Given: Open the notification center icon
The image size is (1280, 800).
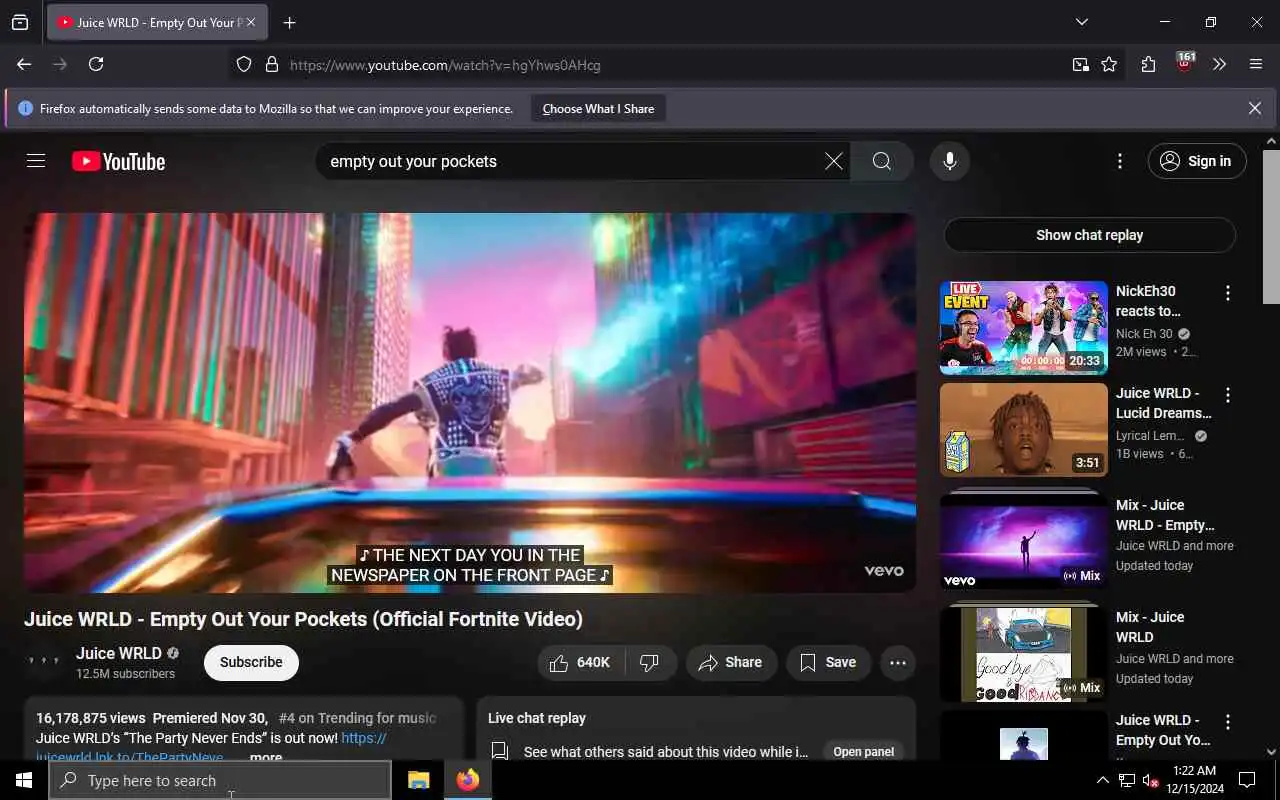Looking at the screenshot, I should pos(1247,780).
